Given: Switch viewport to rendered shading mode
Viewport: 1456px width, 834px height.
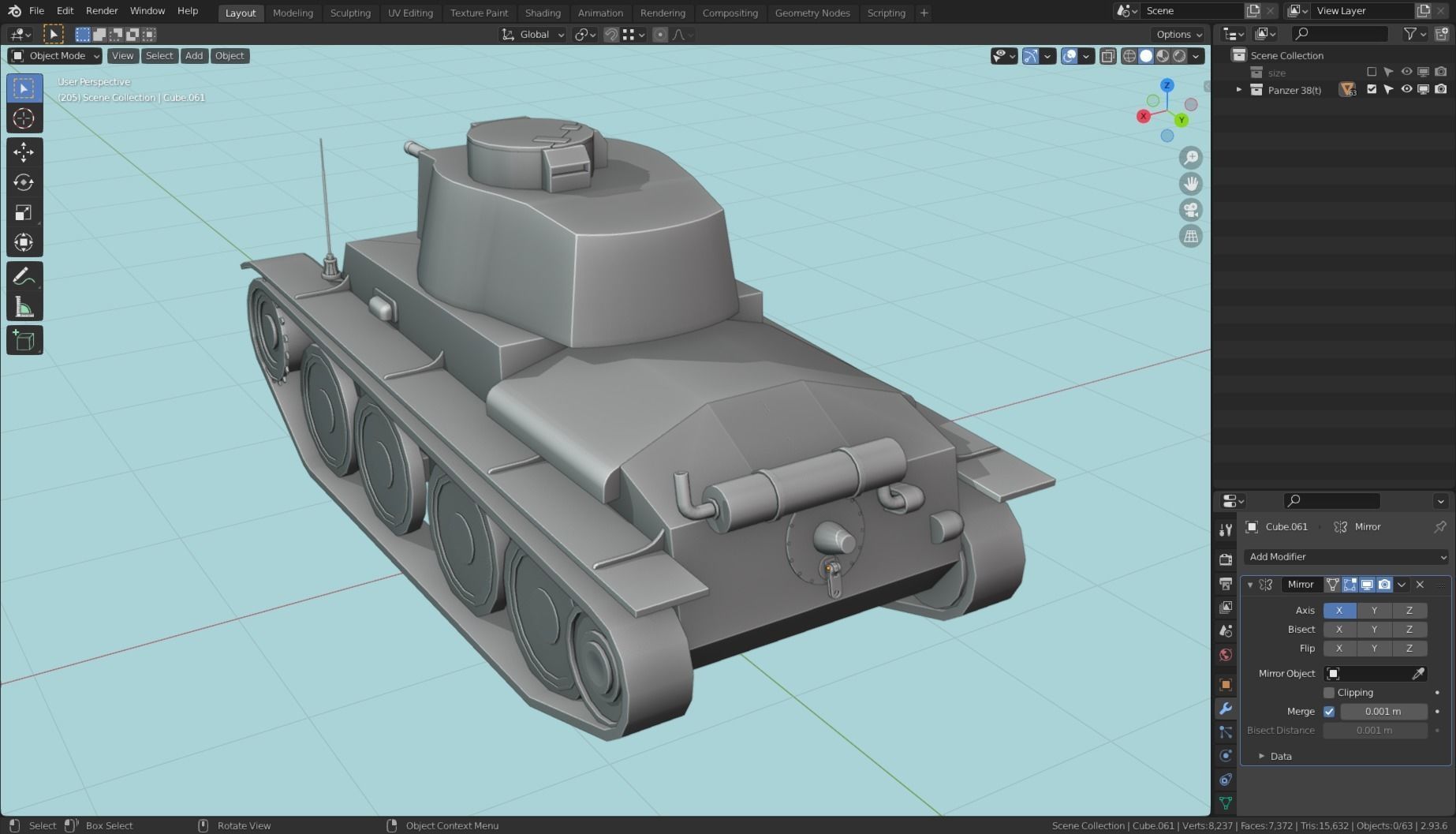Looking at the screenshot, I should pos(1179,56).
